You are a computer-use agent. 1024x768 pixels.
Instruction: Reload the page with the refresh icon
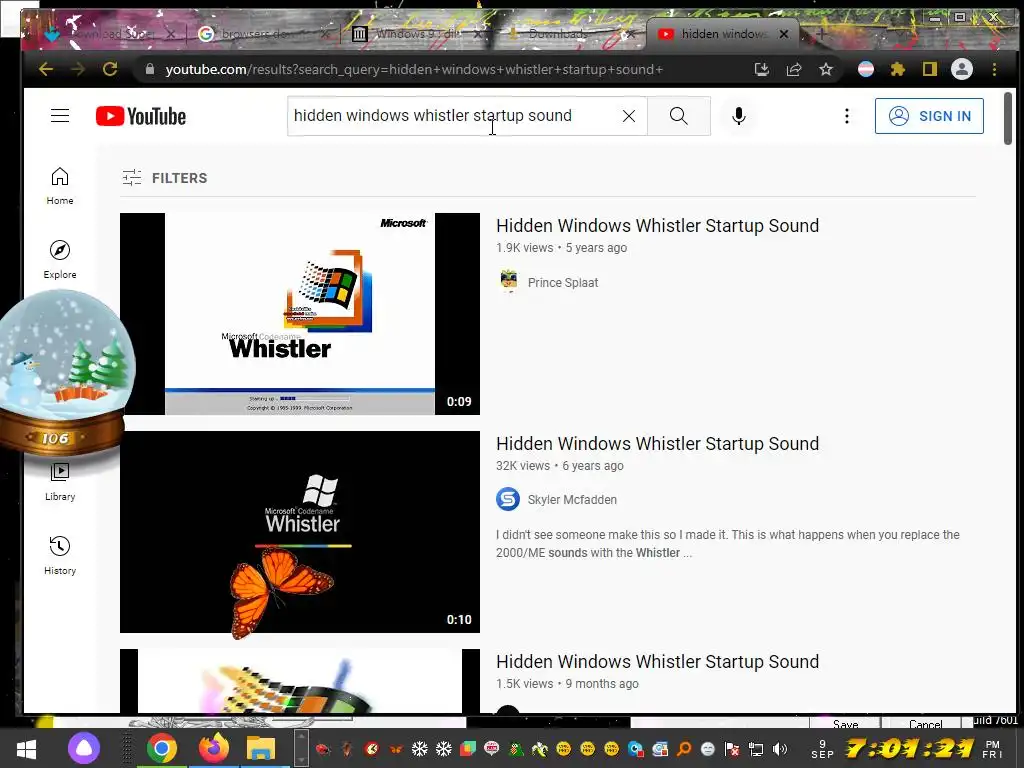coord(110,69)
